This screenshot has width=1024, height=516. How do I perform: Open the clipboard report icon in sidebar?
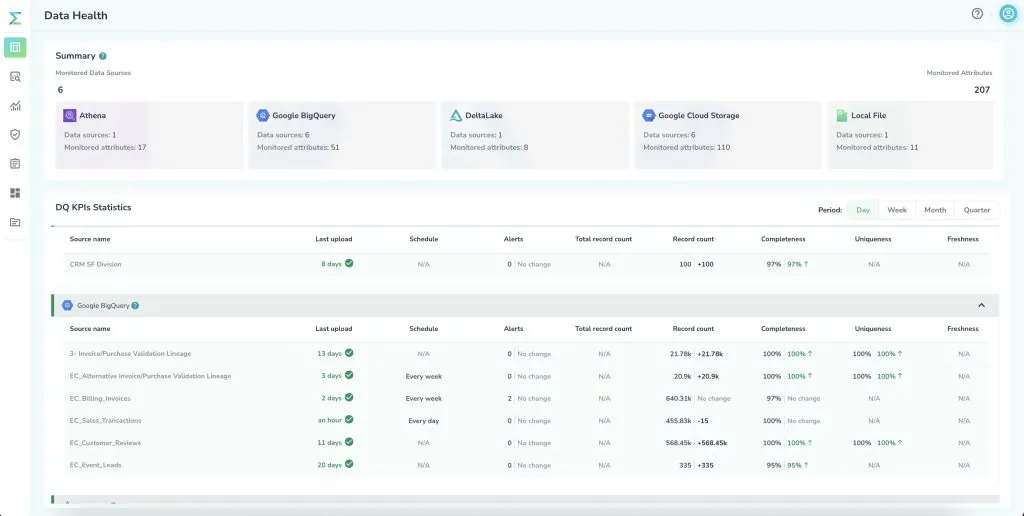[x=15, y=163]
